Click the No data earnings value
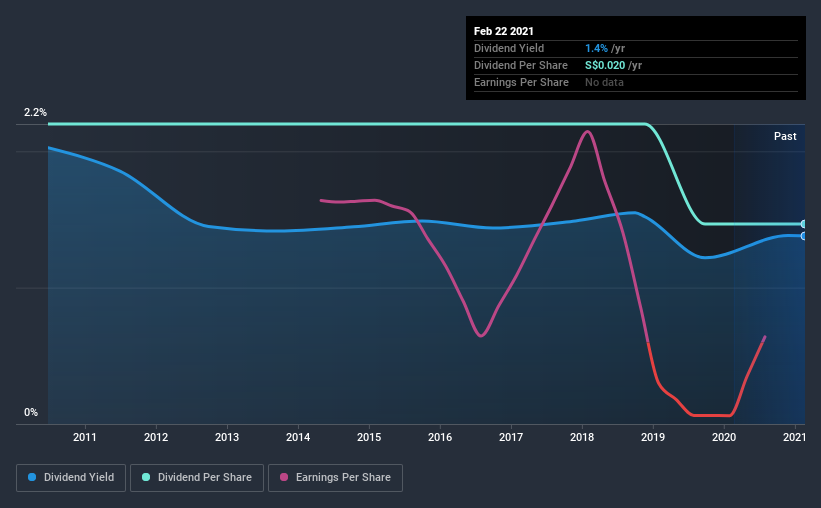This screenshot has height=508, width=821. [604, 82]
